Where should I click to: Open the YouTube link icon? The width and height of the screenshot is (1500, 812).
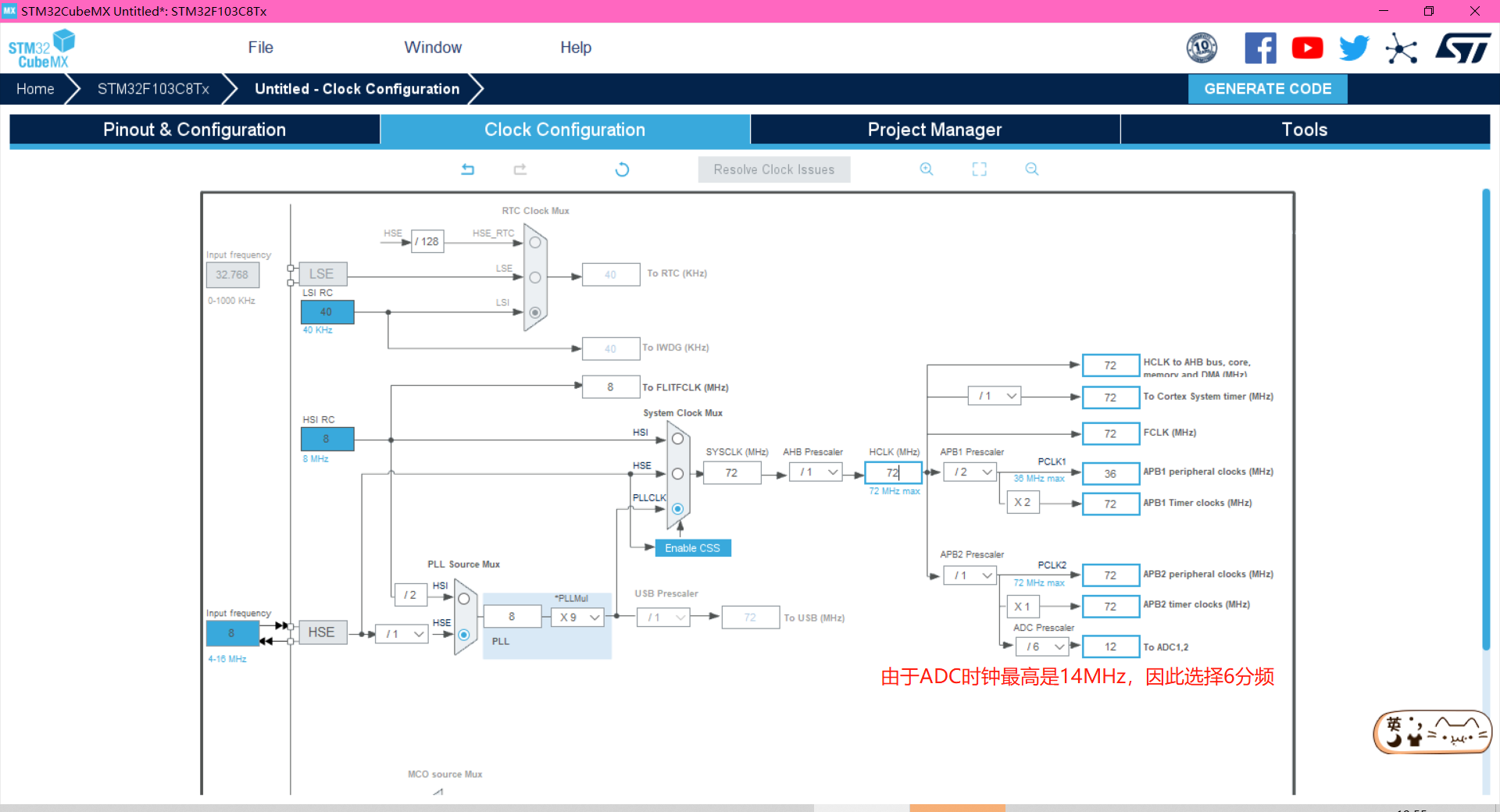pyautogui.click(x=1307, y=48)
